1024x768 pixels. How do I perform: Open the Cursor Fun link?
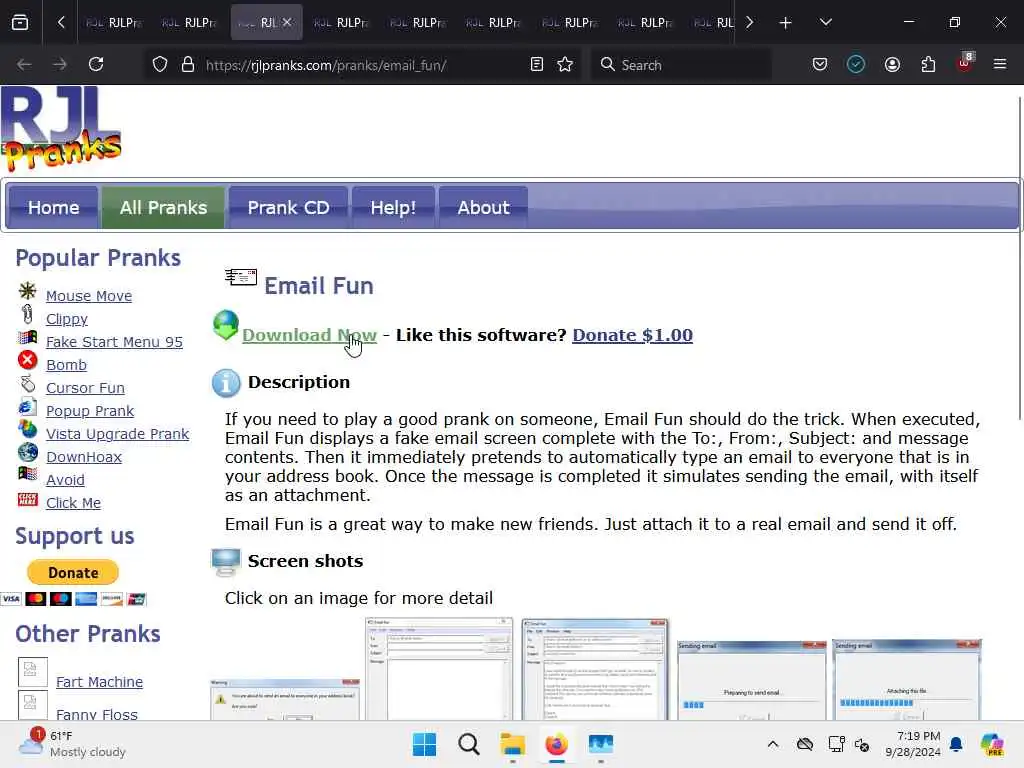point(85,388)
